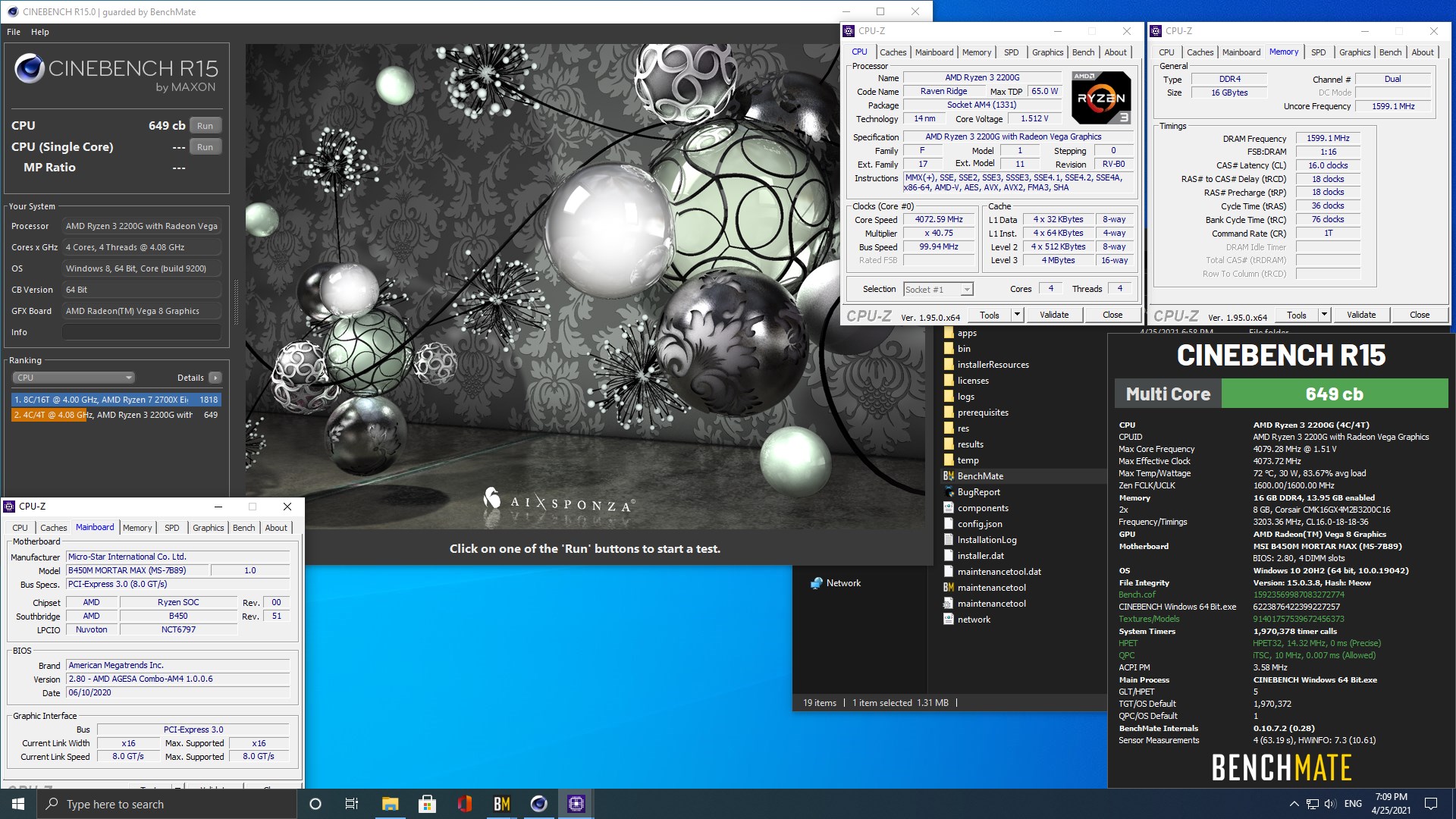Open CPU tab in bottom-left CPU-Z window
The width and height of the screenshot is (1456, 819).
click(x=20, y=528)
